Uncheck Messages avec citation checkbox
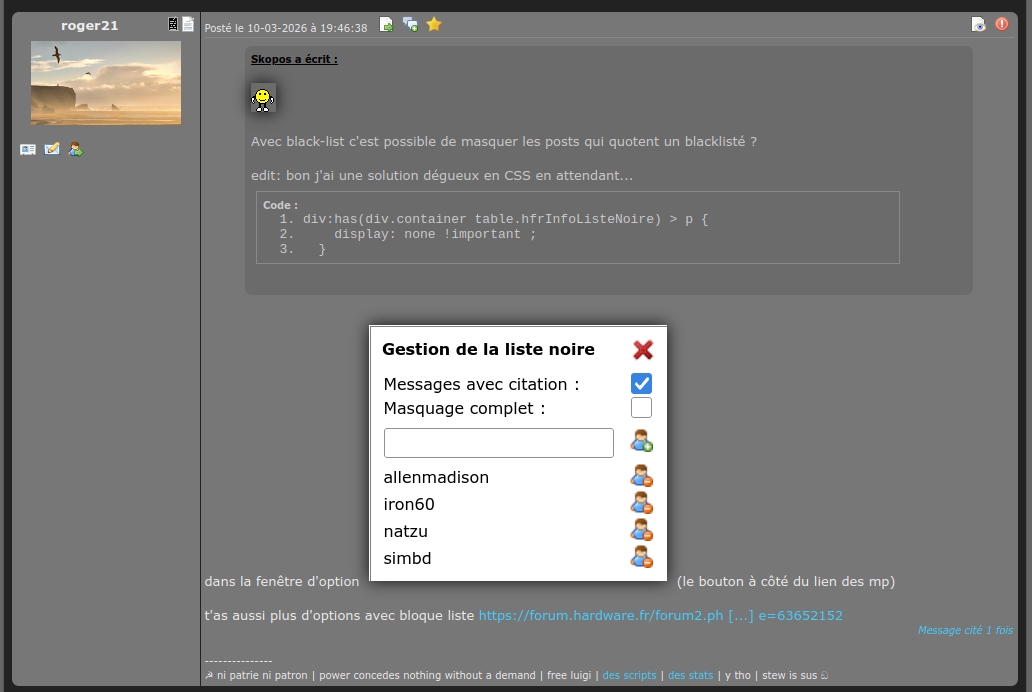 (x=641, y=384)
